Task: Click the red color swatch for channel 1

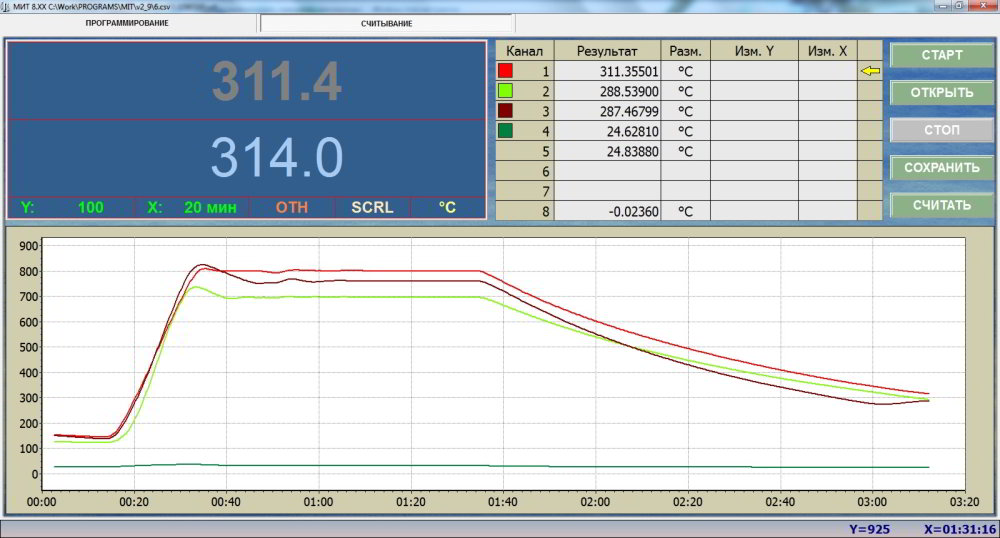Action: click(x=506, y=71)
